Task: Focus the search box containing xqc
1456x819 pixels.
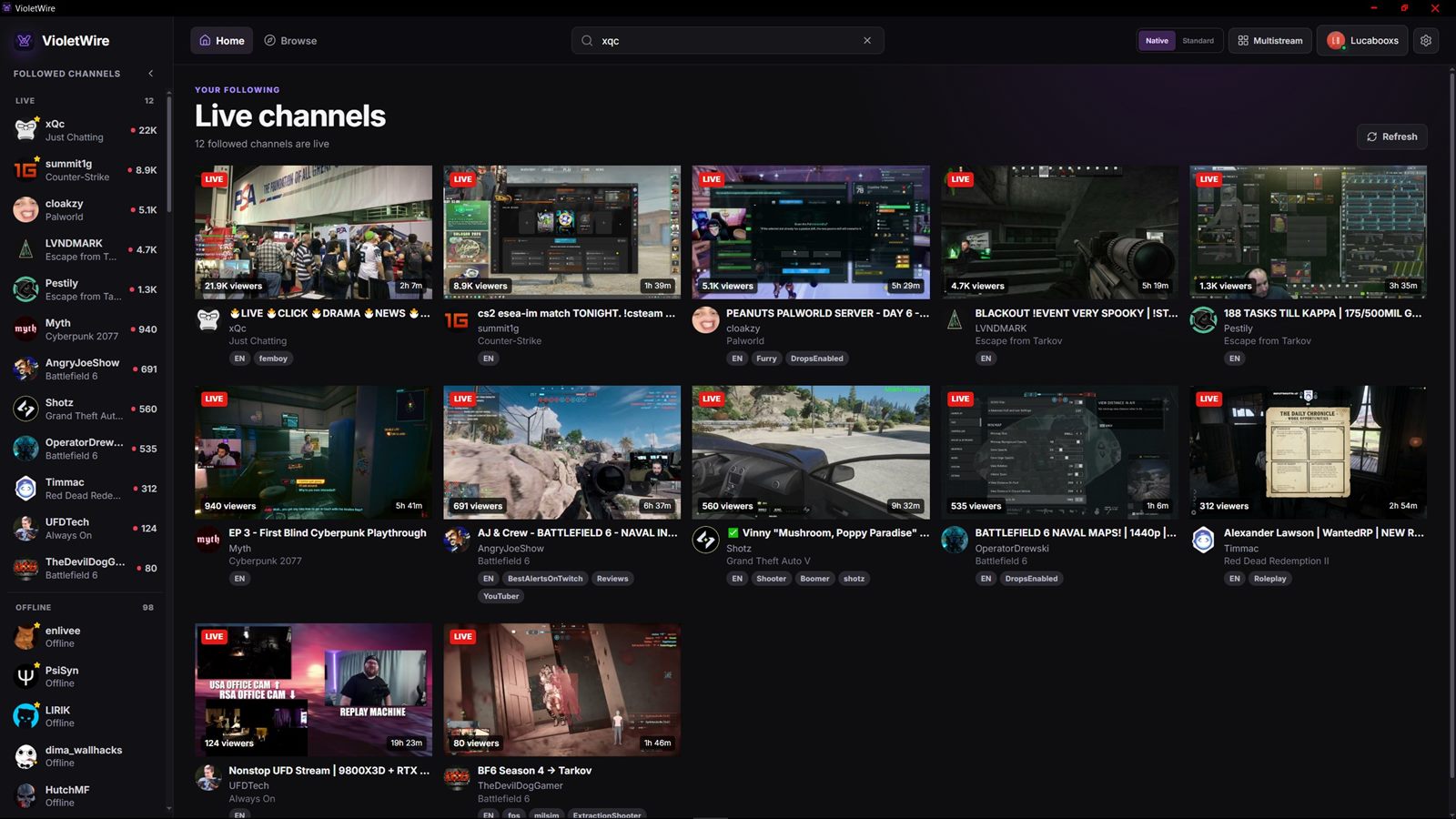Action: [x=728, y=41]
